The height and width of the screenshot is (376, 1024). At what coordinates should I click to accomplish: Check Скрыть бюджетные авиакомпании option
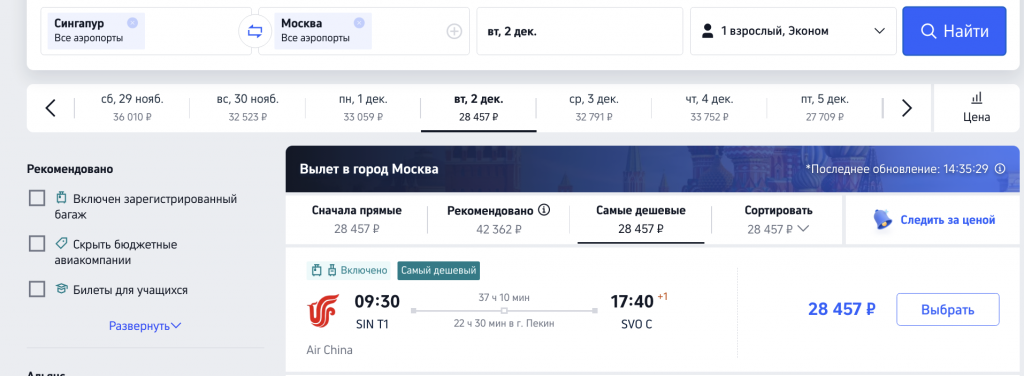[37, 243]
